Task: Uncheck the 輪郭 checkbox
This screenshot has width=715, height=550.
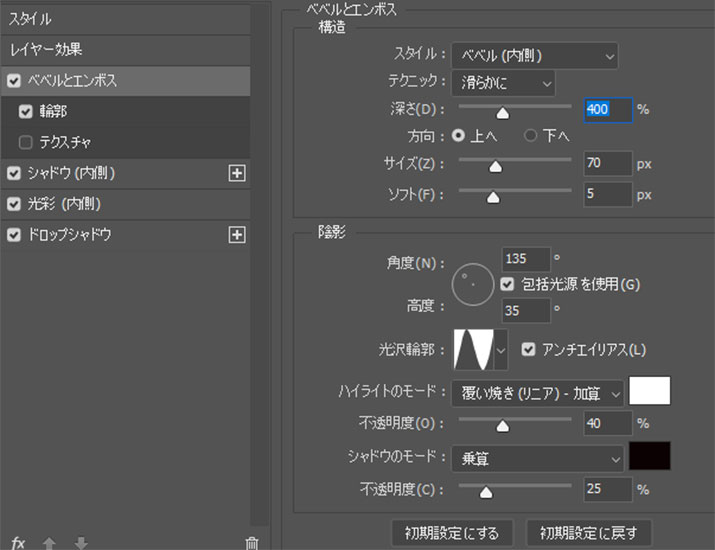Action: click(26, 111)
